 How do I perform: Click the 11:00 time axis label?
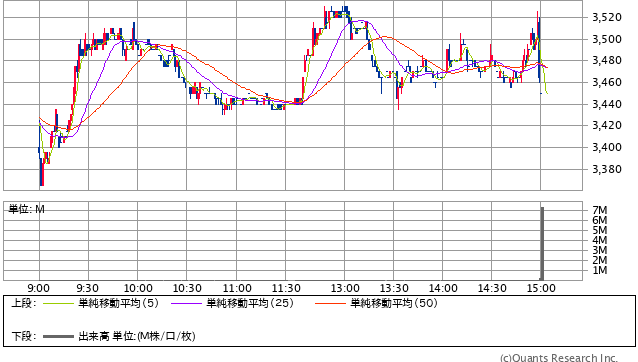237,288
